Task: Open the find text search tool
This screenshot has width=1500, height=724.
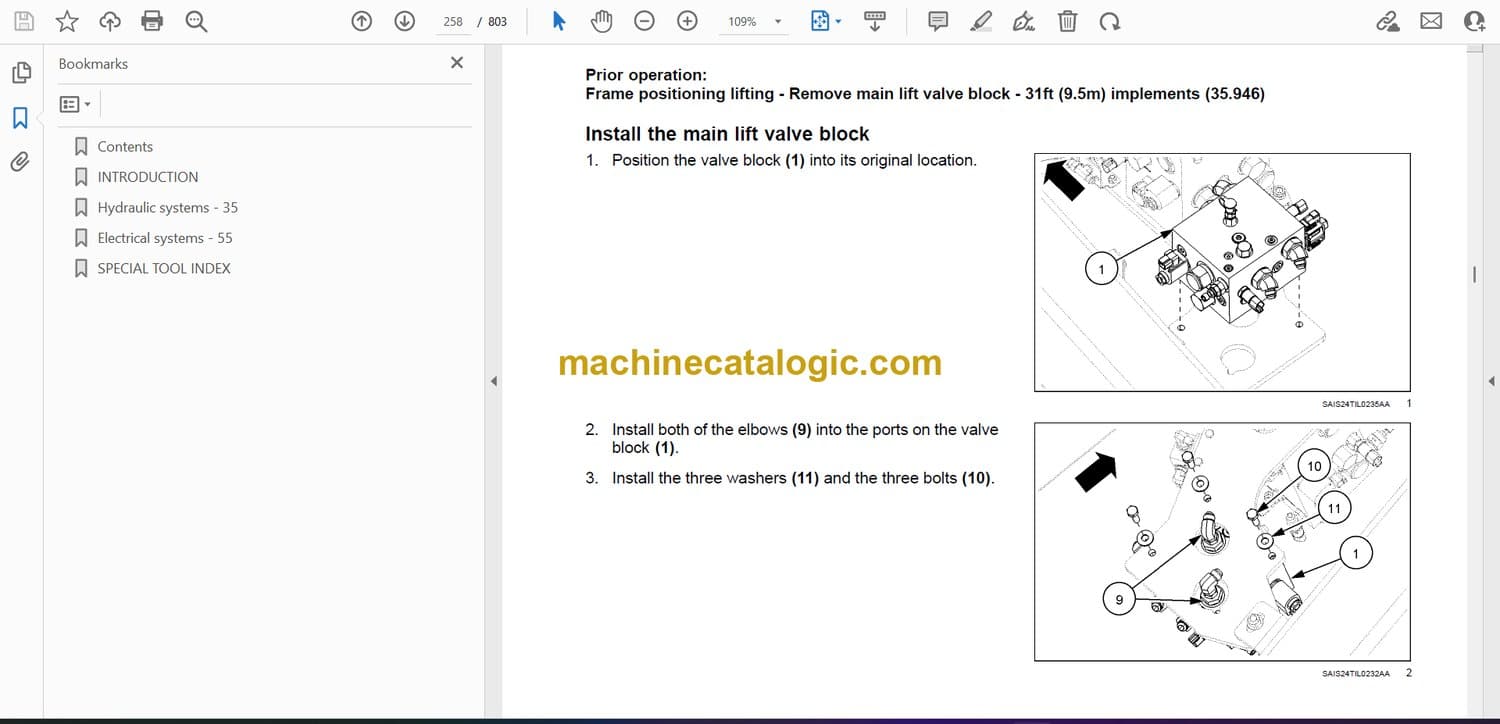Action: [196, 21]
